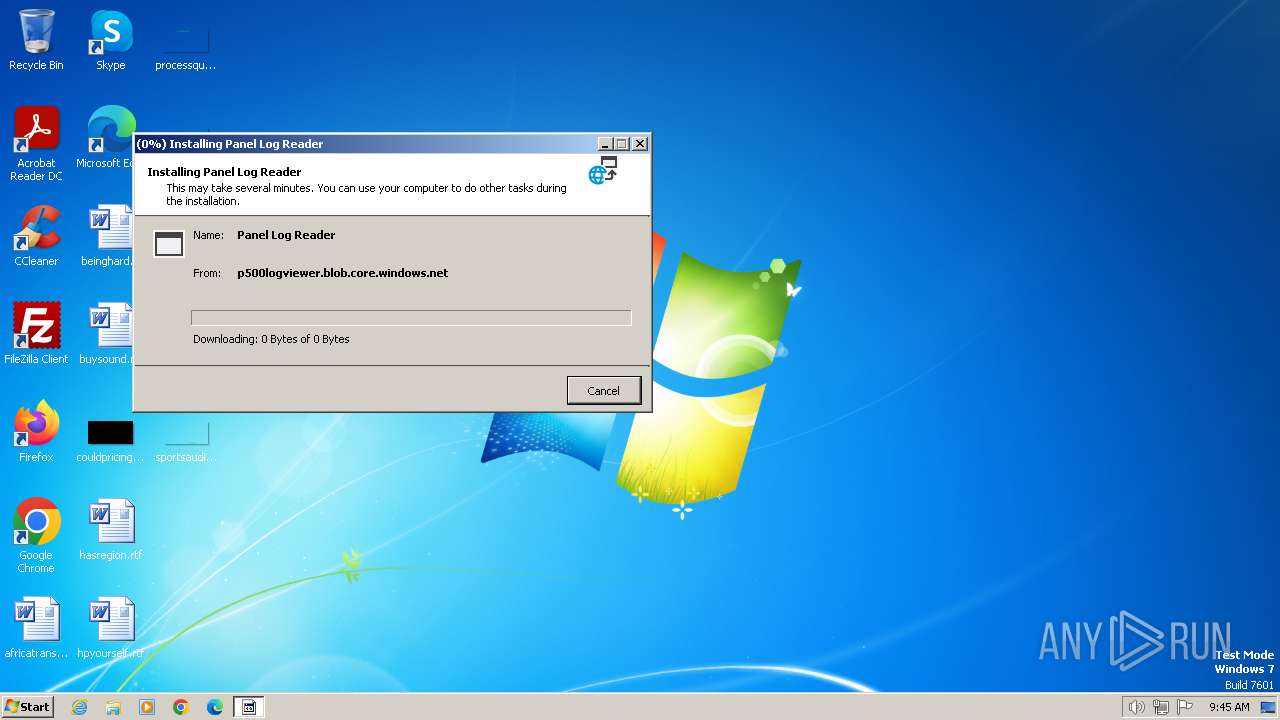This screenshot has width=1280, height=720.
Task: Switch to the installer taskbar button
Action: (x=249, y=707)
